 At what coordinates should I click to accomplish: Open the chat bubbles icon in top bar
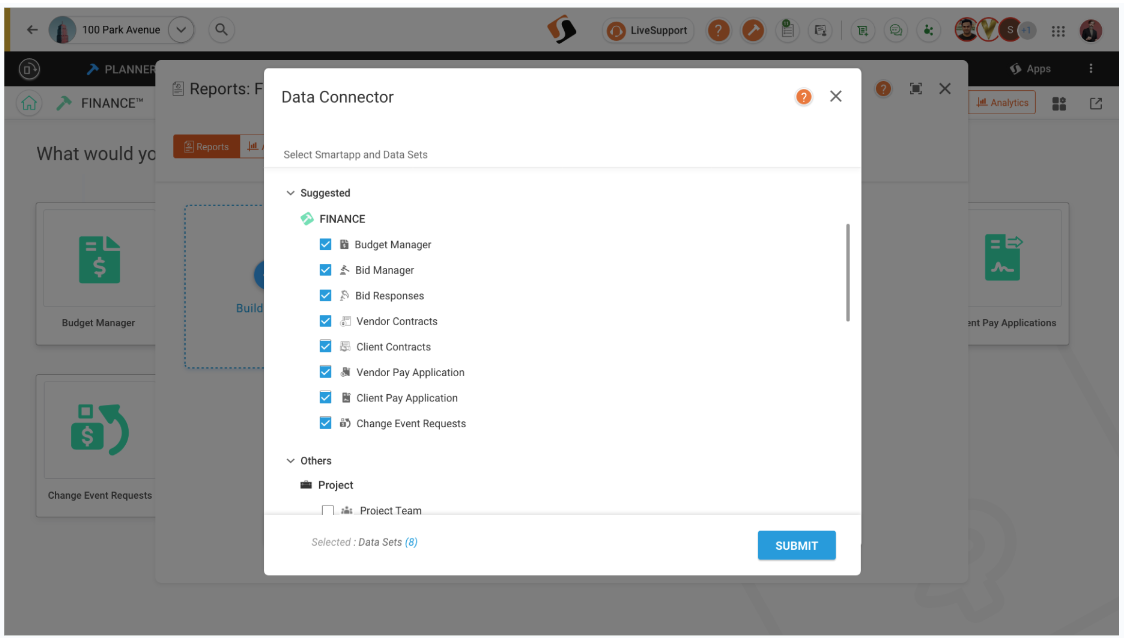(x=895, y=30)
